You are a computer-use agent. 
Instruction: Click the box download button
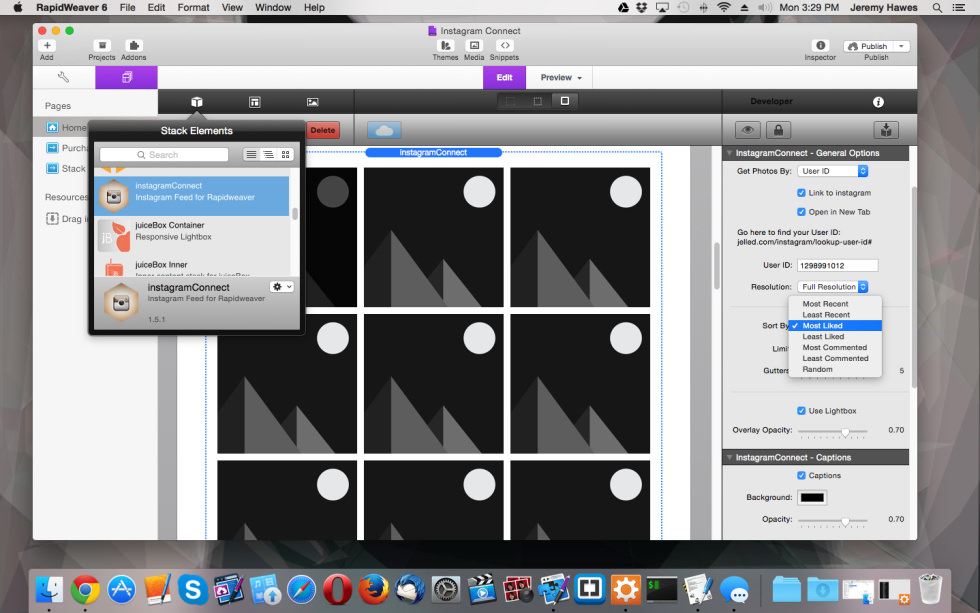886,130
